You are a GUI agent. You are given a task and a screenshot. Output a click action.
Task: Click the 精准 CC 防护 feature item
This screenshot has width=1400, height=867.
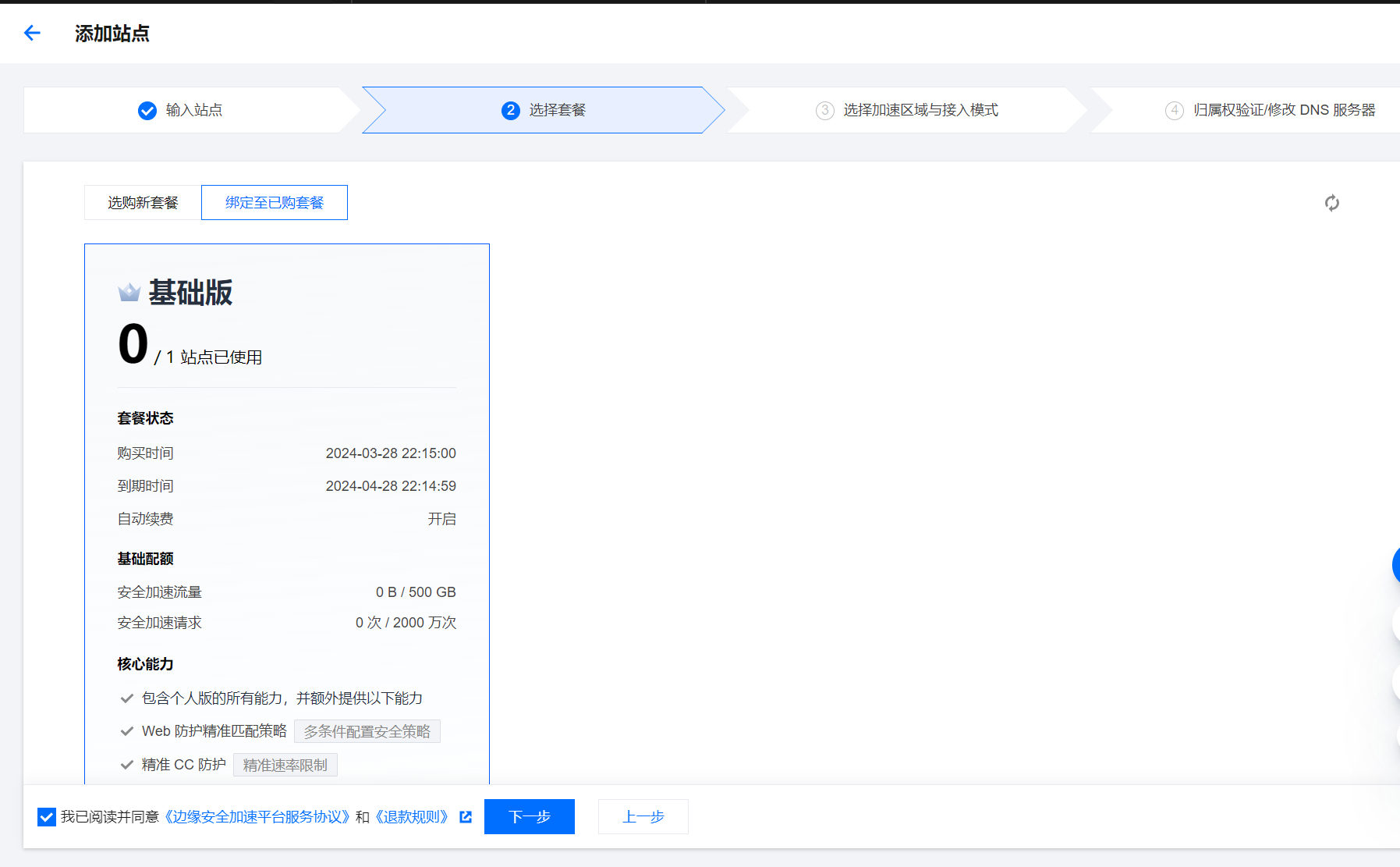pos(184,765)
